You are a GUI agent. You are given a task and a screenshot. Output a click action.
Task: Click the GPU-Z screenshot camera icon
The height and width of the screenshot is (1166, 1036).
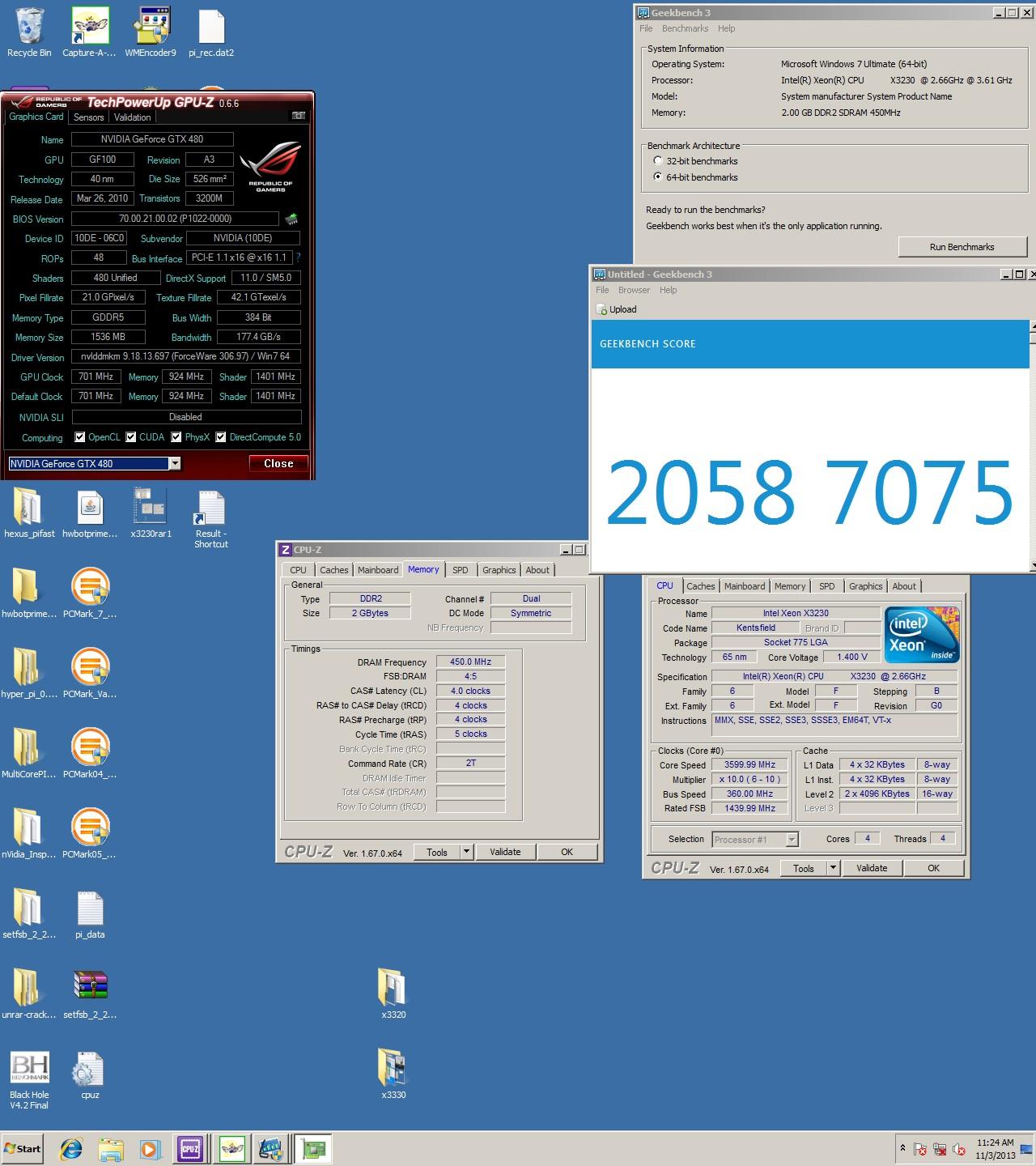click(299, 116)
